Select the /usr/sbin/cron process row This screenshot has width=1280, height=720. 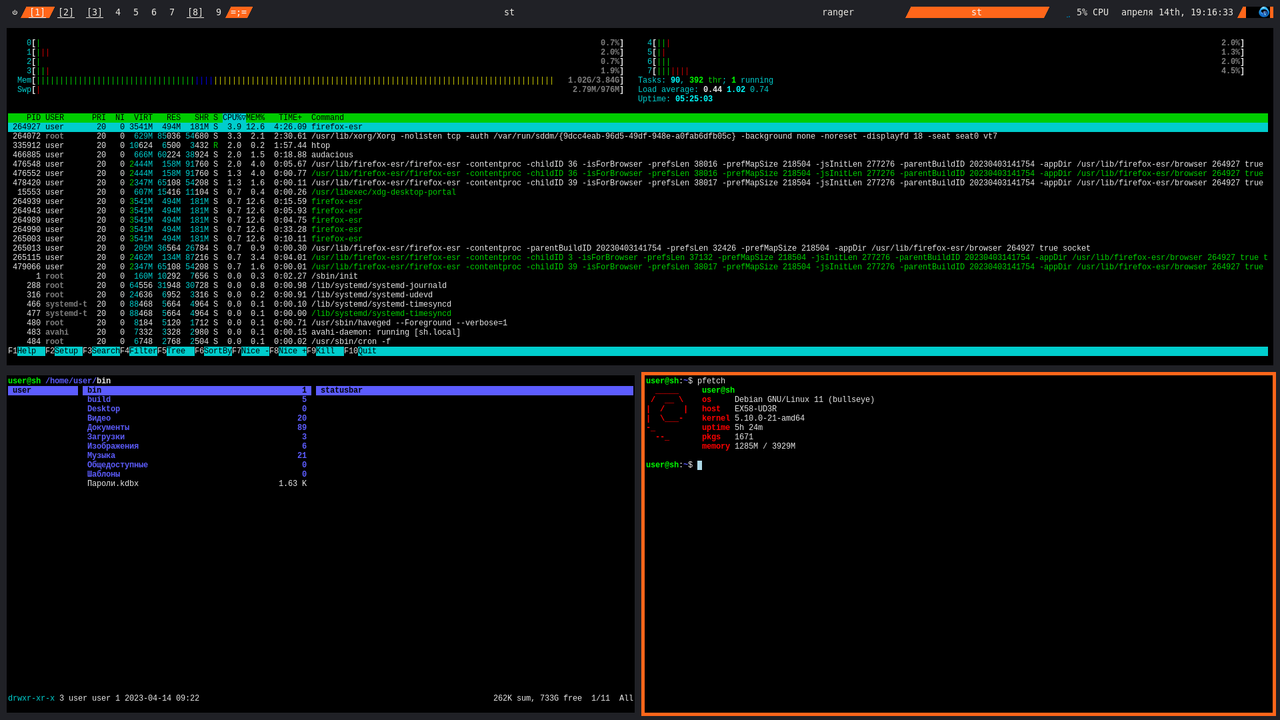638,342
